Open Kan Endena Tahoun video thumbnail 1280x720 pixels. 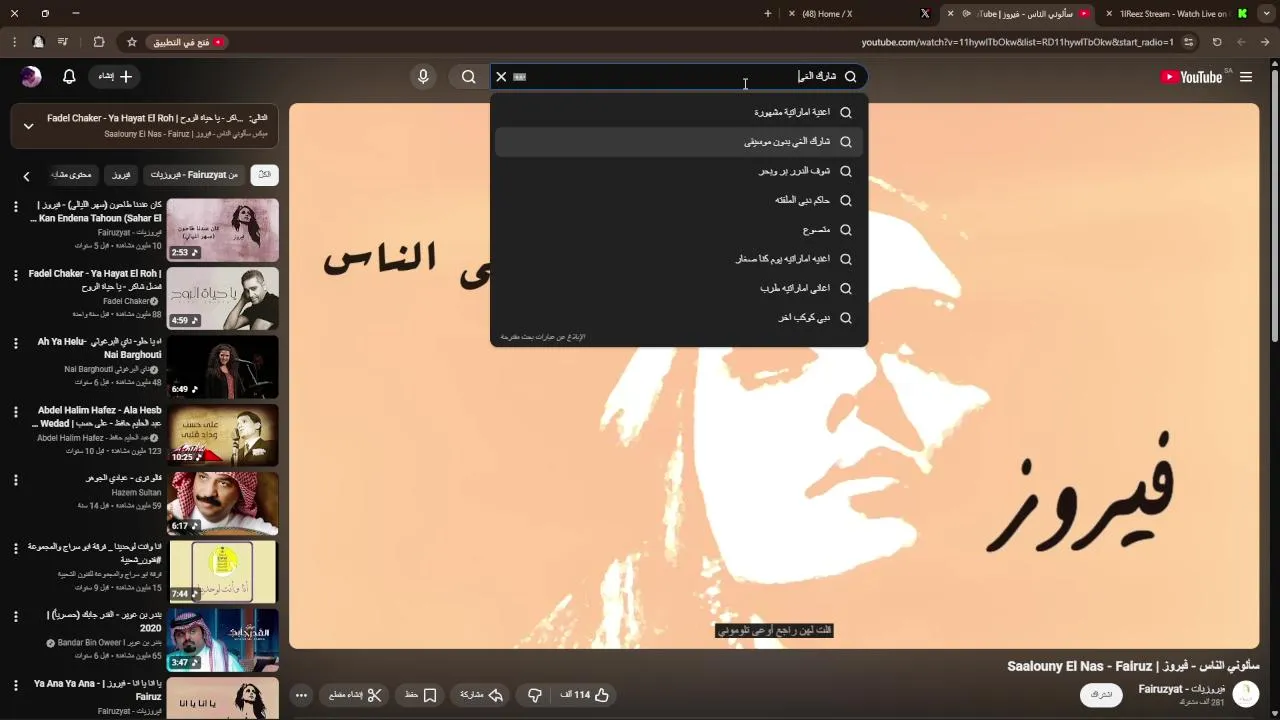pos(223,230)
